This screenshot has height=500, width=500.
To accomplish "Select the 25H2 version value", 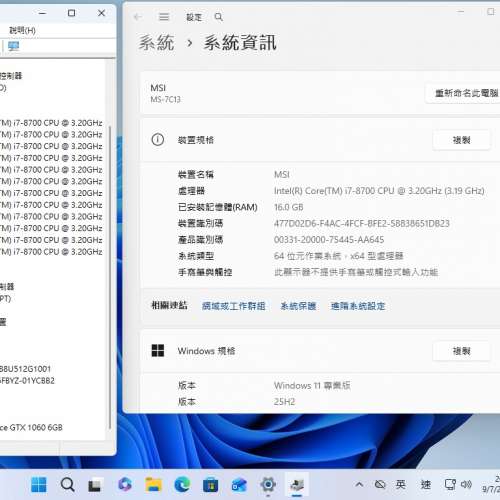I will [284, 402].
